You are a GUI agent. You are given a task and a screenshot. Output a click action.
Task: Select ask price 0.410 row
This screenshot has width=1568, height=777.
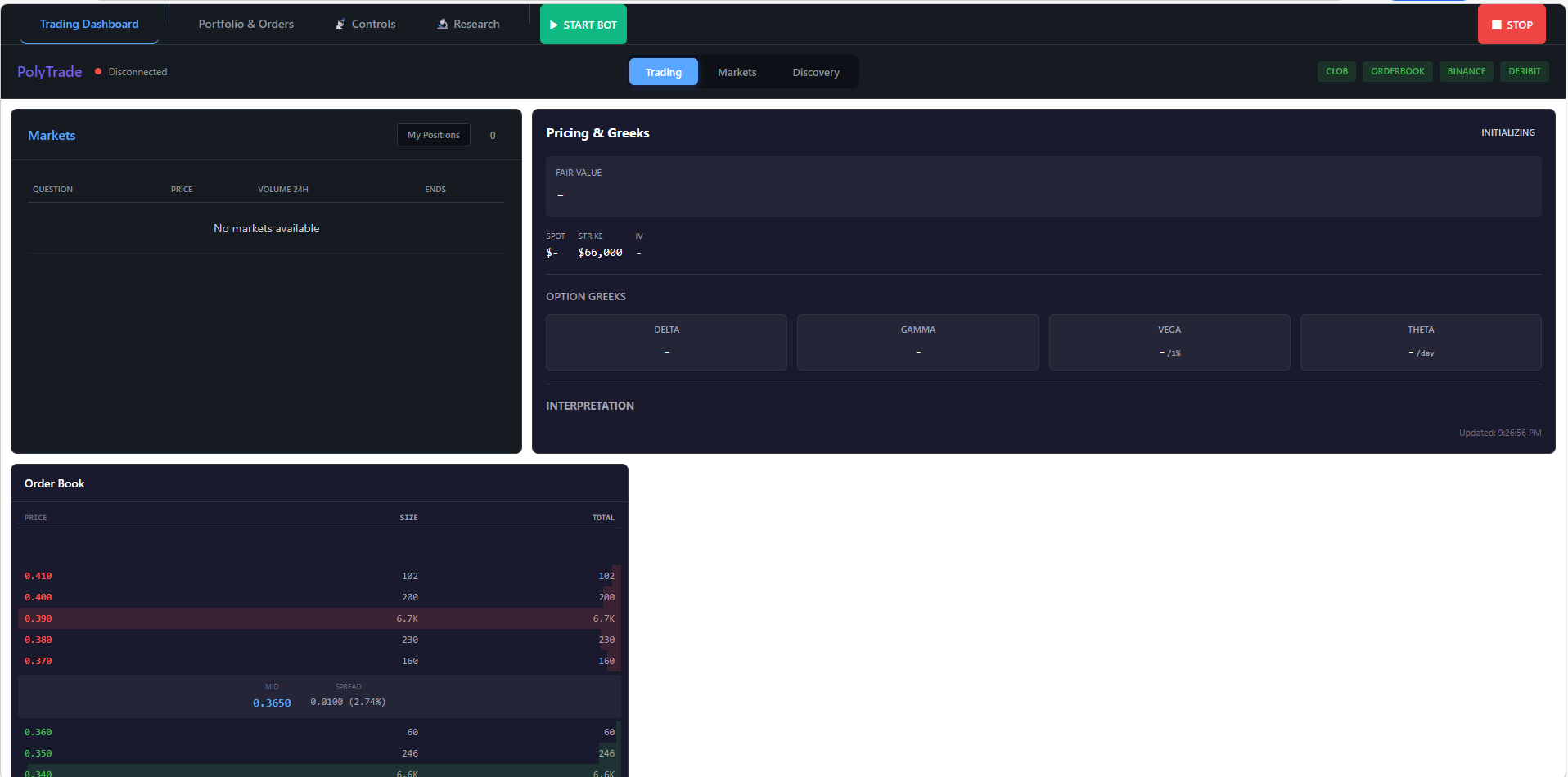tap(319, 576)
